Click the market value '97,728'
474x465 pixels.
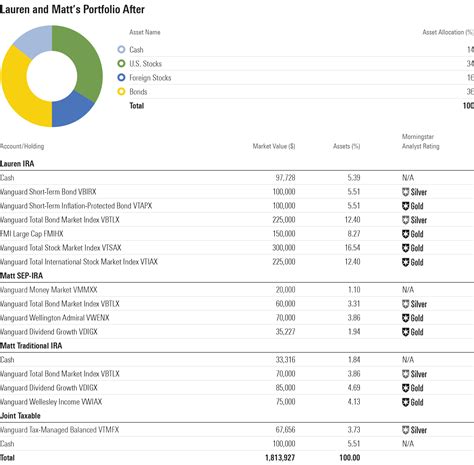pos(285,178)
